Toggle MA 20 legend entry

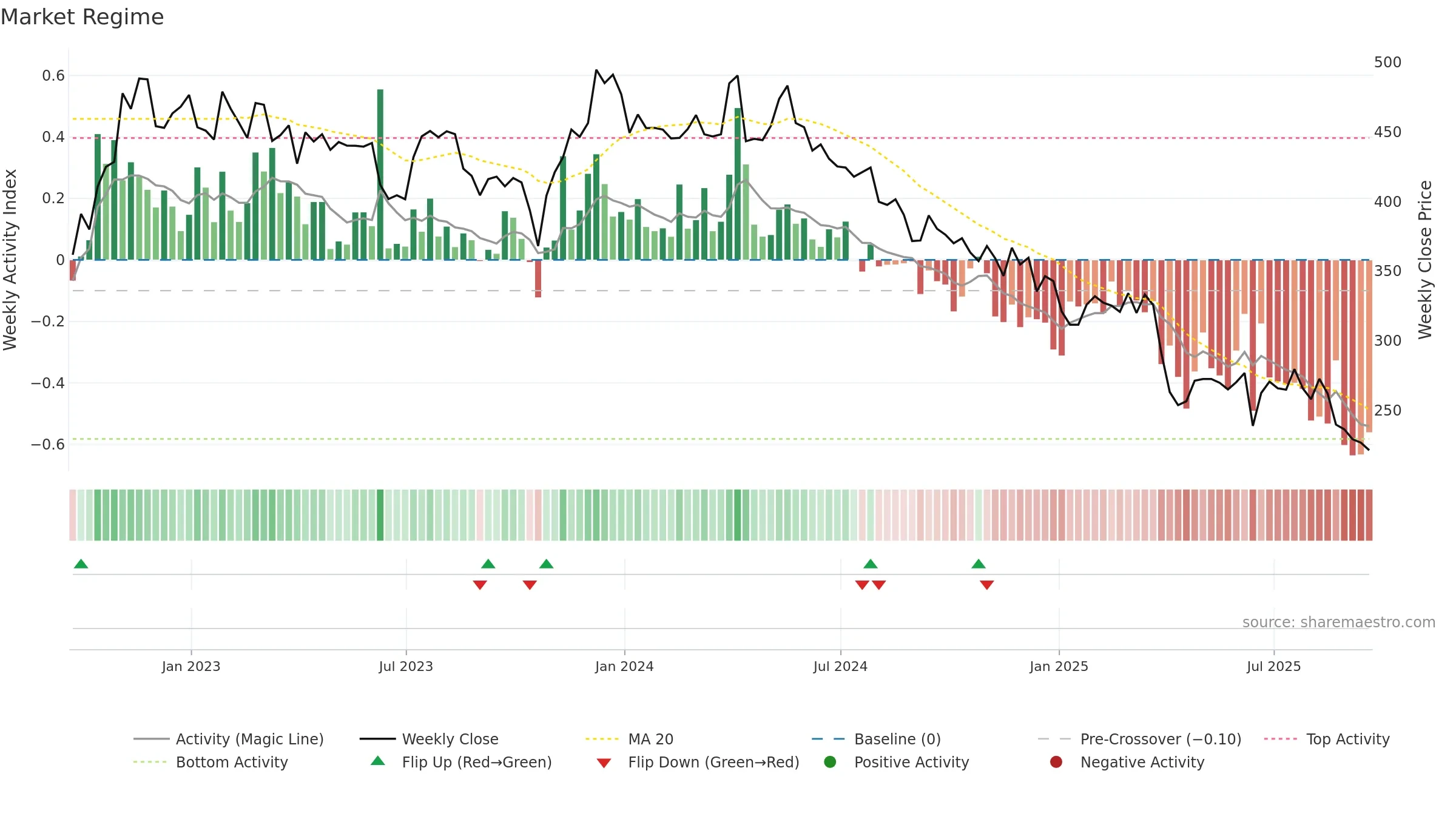tap(630, 739)
